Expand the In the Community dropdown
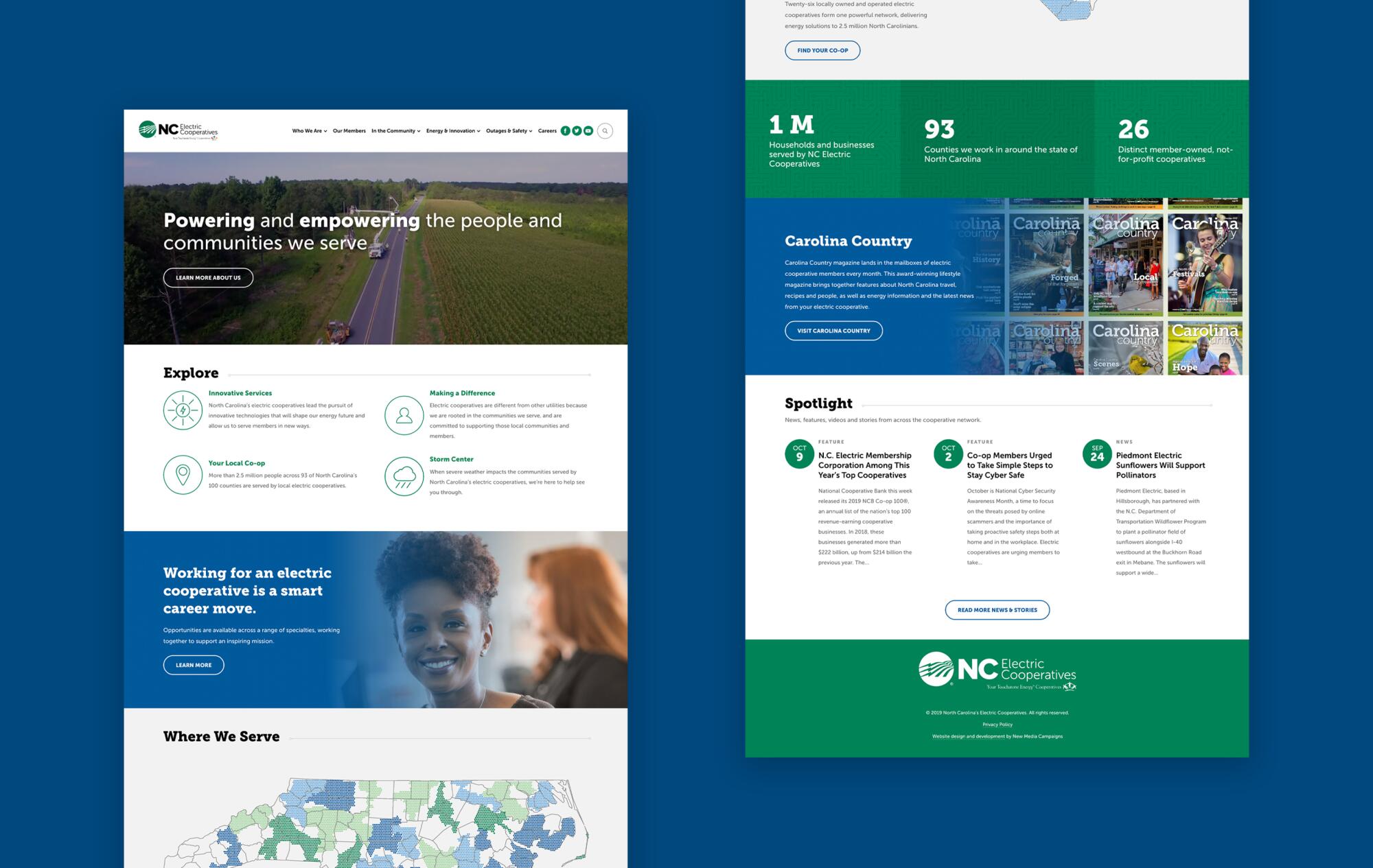This screenshot has height=868, width=1373. pos(395,131)
